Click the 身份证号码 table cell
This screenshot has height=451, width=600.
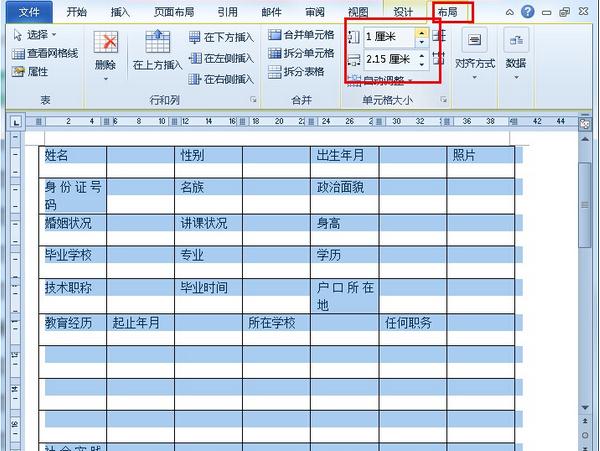pyautogui.click(x=73, y=196)
